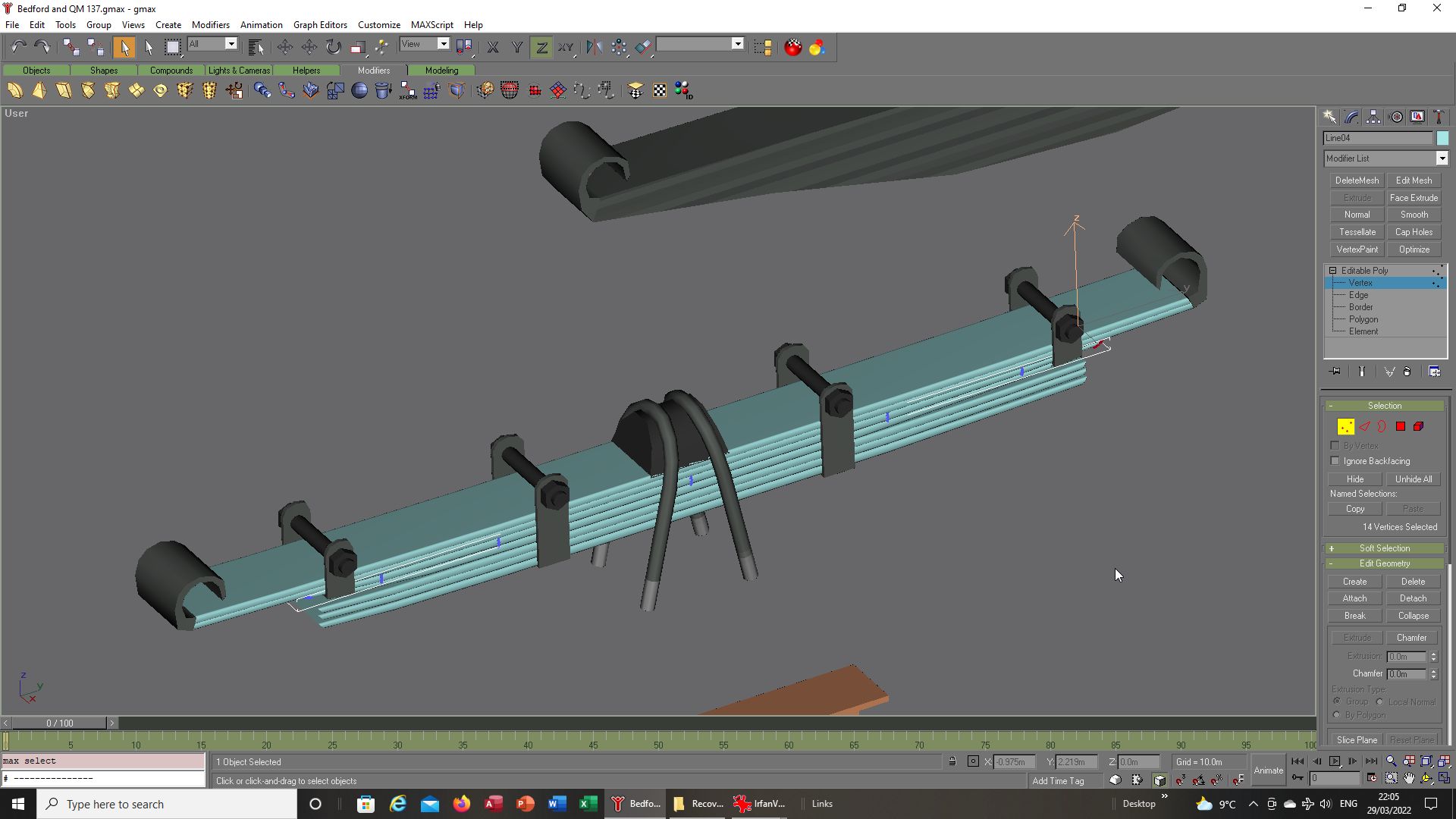This screenshot has width=1456, height=819.
Task: Click the Zoom Extents All icon
Action: pos(1445,761)
